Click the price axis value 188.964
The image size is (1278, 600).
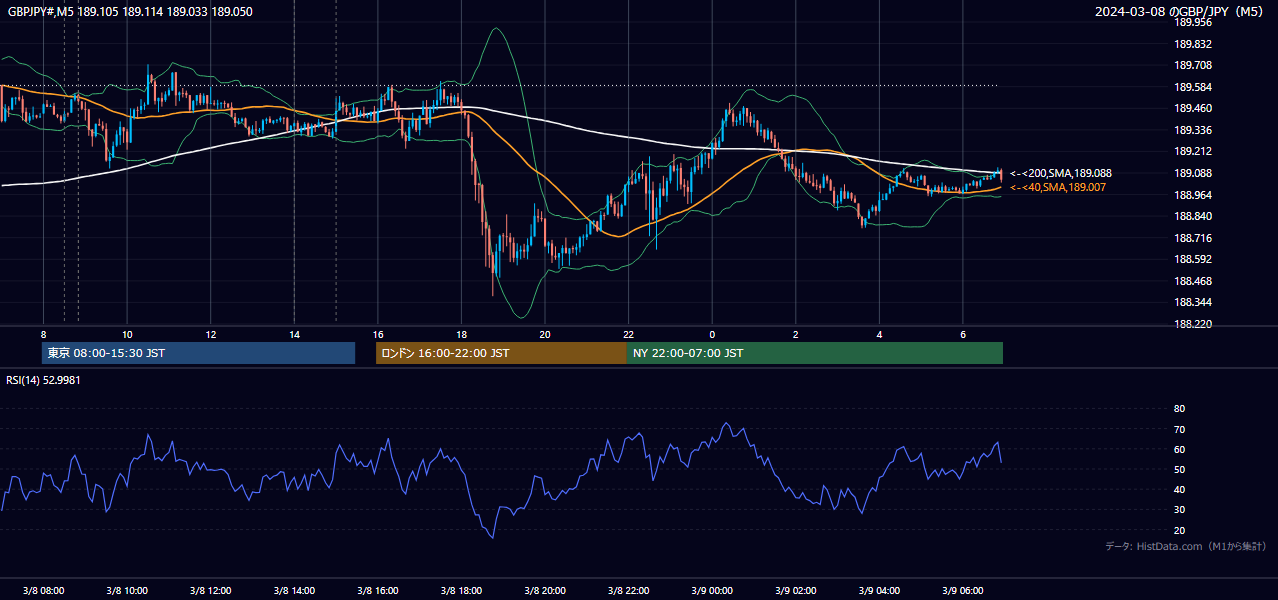click(x=1193, y=195)
